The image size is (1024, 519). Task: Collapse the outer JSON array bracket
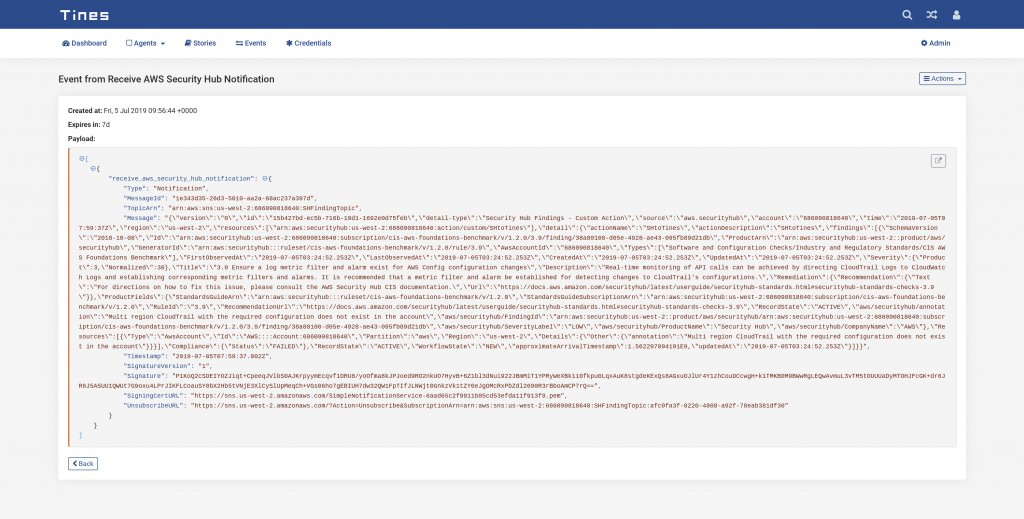tap(82, 159)
